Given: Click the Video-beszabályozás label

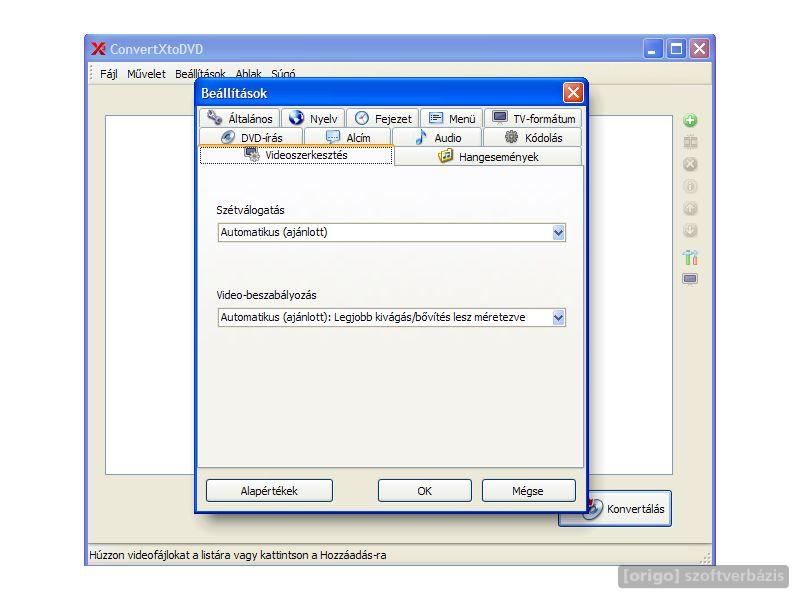Looking at the screenshot, I should (x=266, y=295).
